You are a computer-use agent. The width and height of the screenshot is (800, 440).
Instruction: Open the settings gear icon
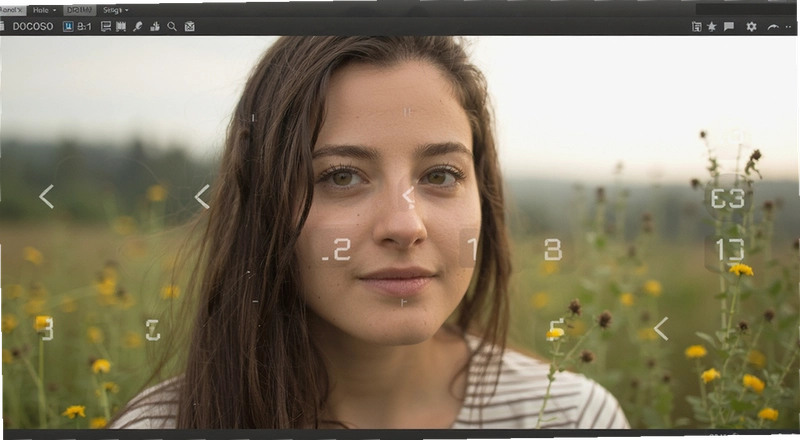[752, 27]
